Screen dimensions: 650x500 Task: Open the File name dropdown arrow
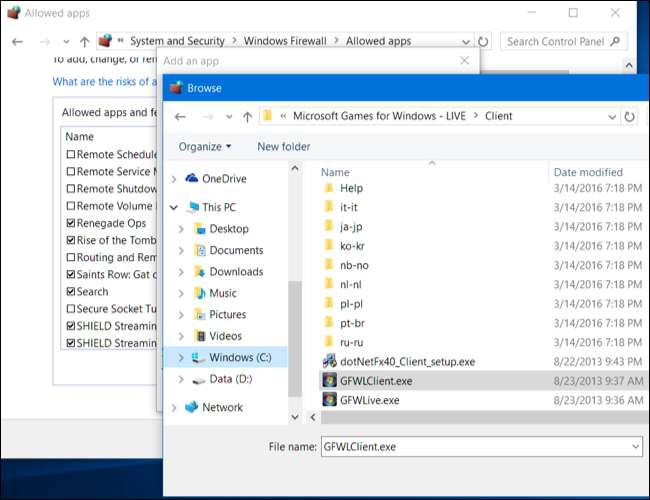[x=636, y=447]
